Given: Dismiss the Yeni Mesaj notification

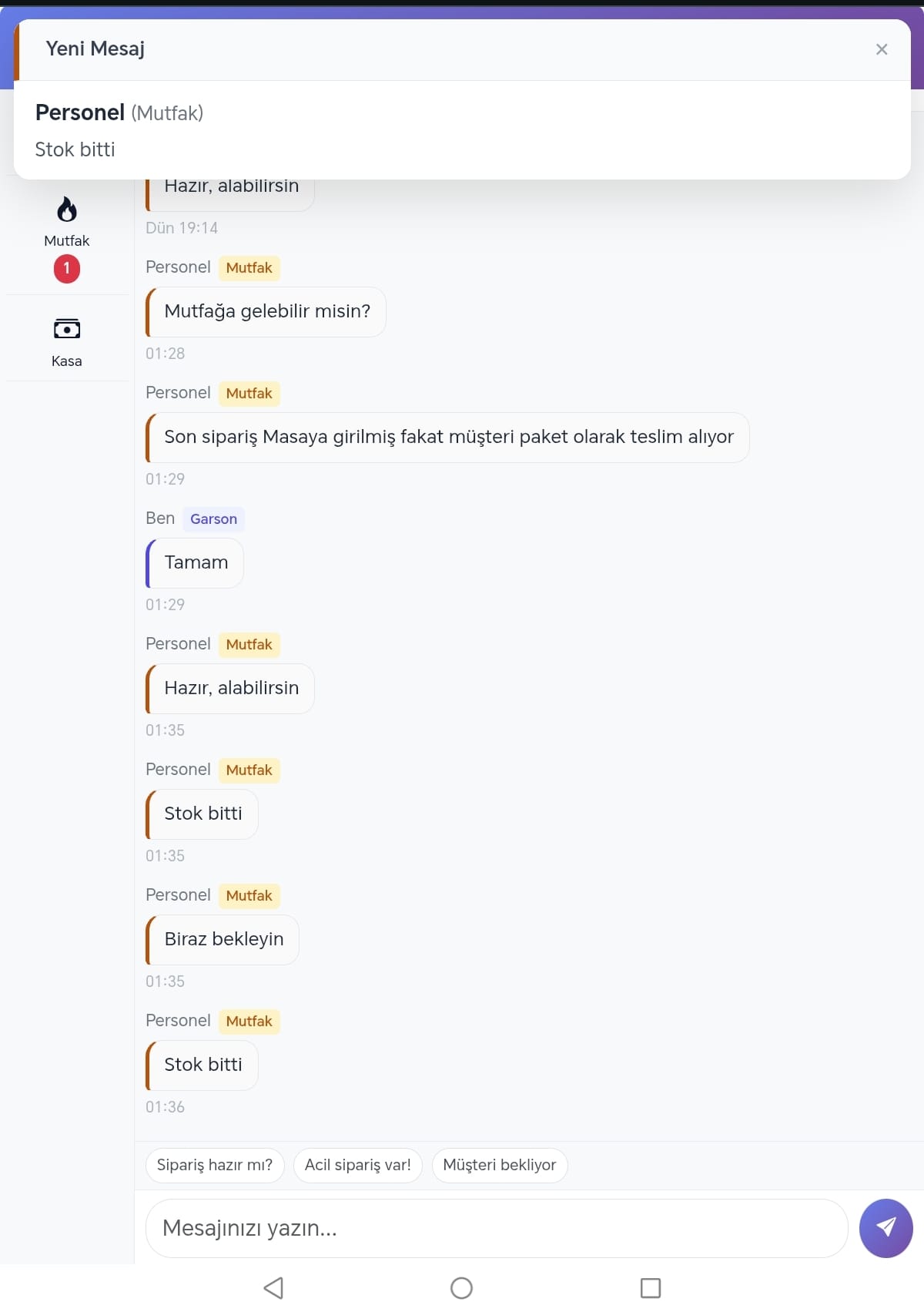Looking at the screenshot, I should point(882,49).
